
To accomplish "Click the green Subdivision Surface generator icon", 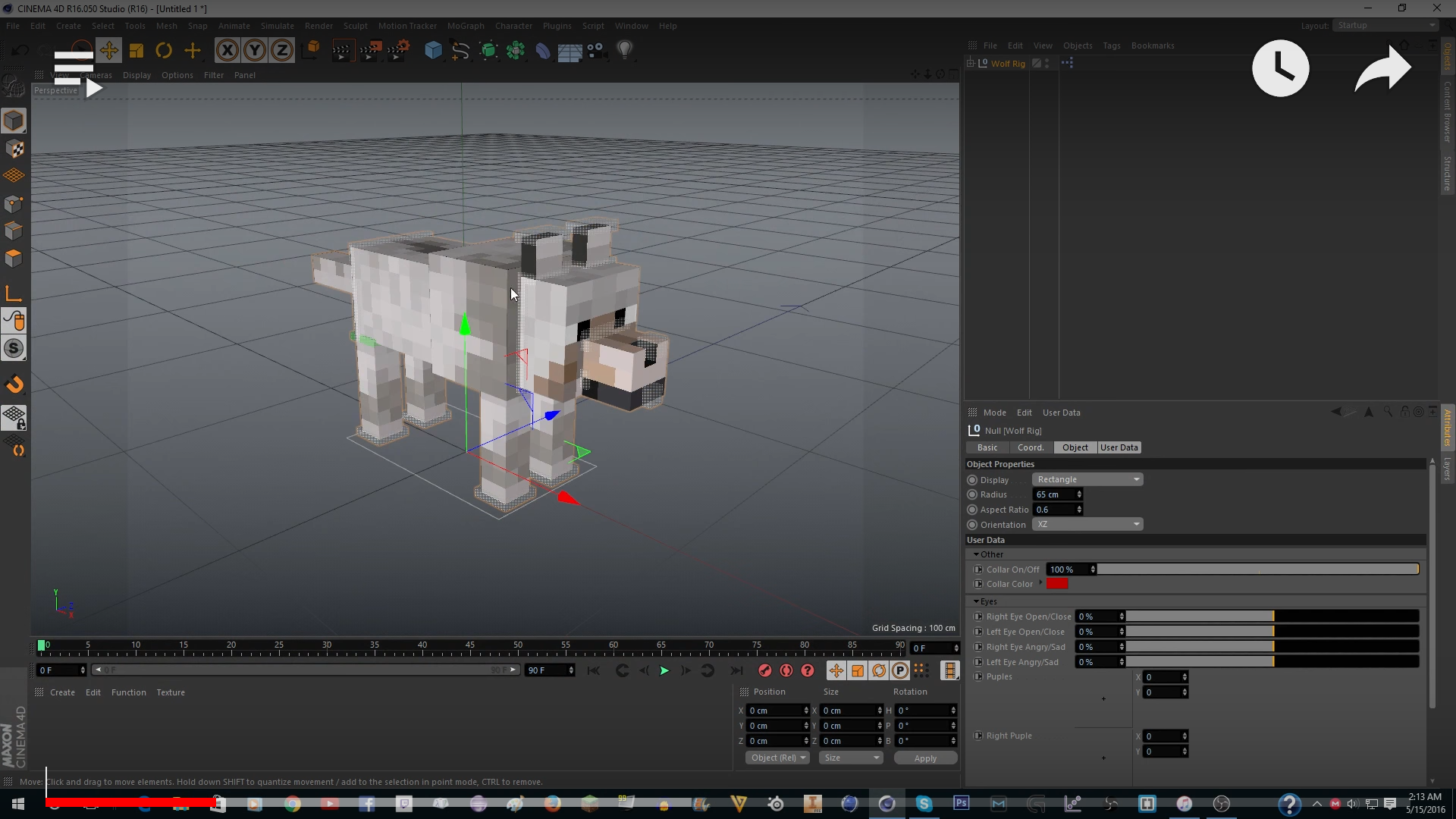I will [x=488, y=51].
